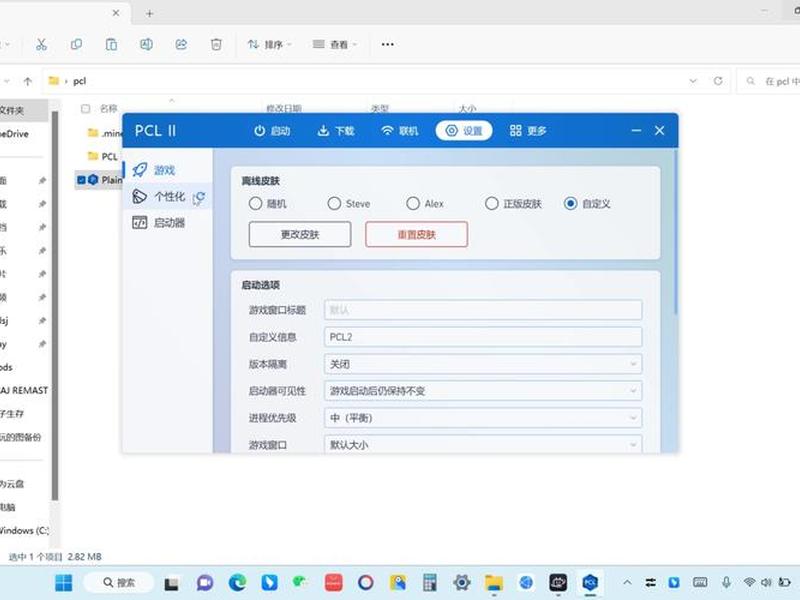Click the Cut icon in Explorer toolbar
Screen dimensions: 800x600
pyautogui.click(x=41, y=44)
